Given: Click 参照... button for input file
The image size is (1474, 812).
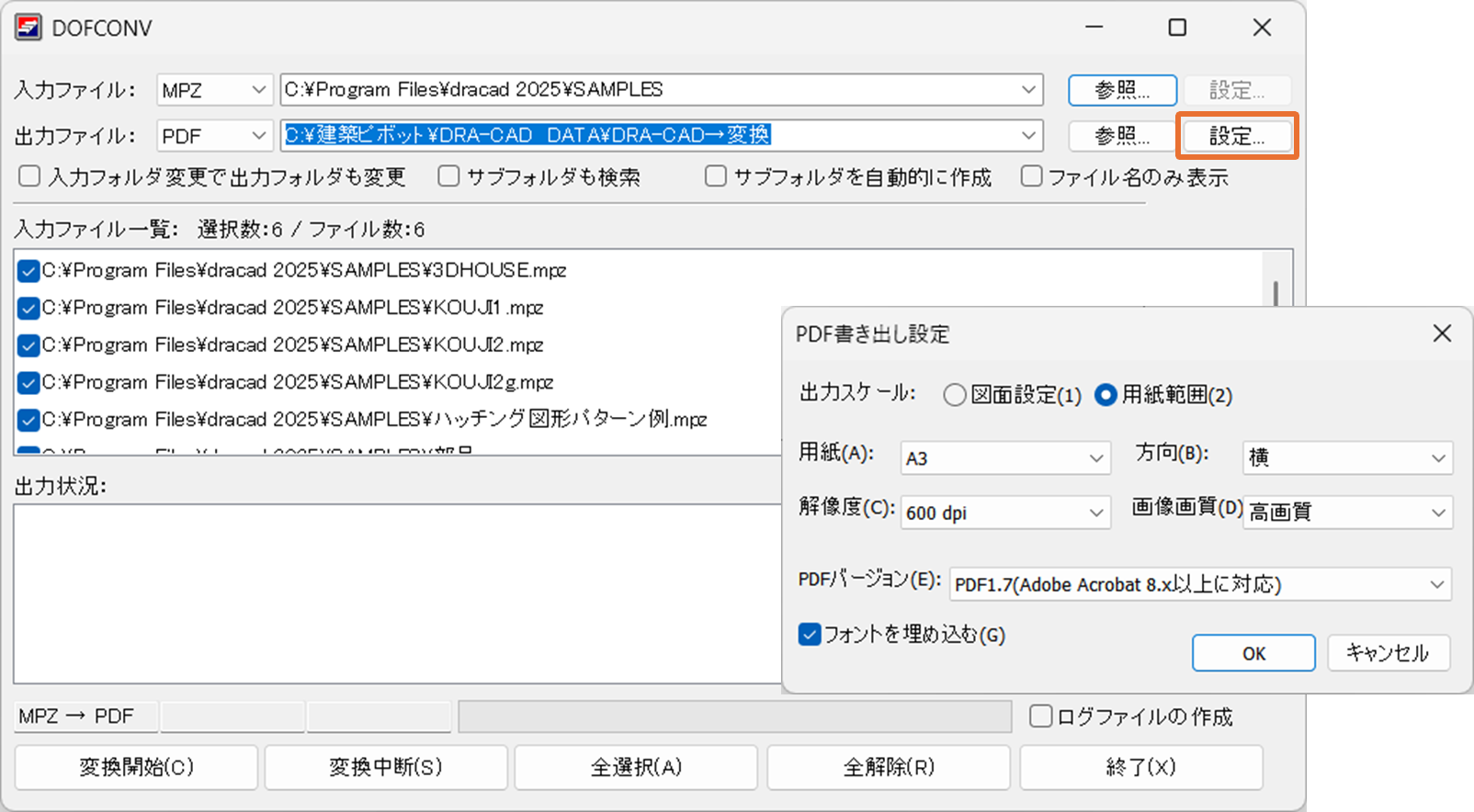Looking at the screenshot, I should (1122, 90).
